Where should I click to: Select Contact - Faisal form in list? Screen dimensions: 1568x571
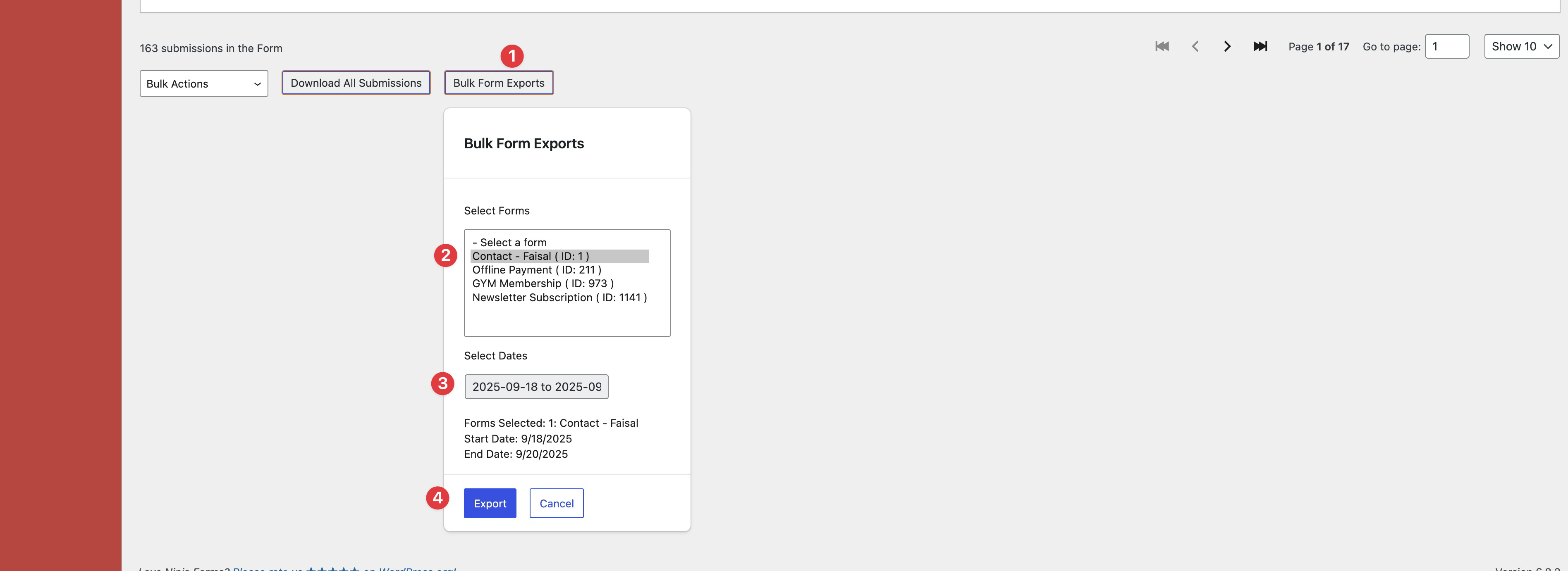click(x=530, y=256)
